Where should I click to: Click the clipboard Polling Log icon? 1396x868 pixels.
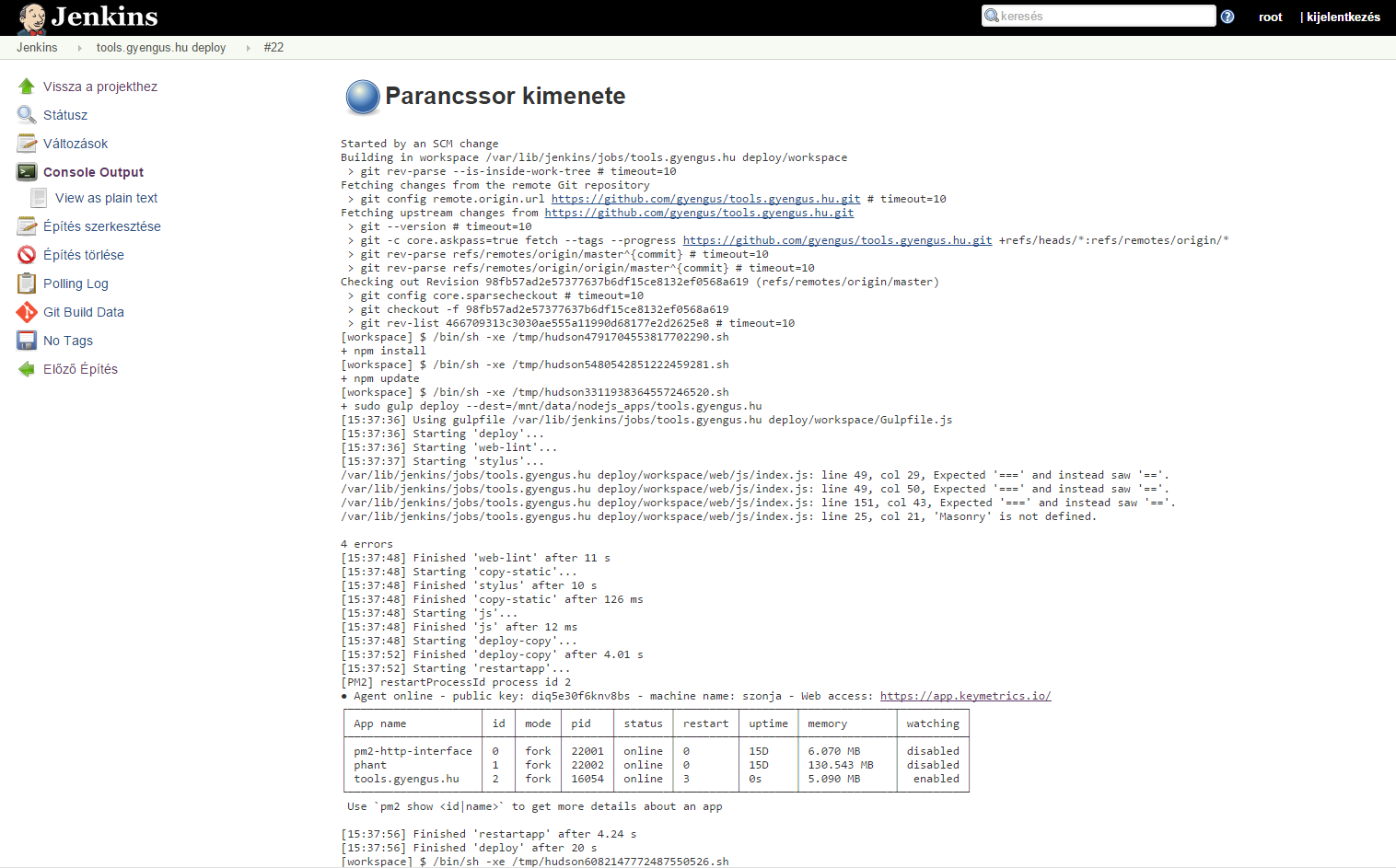point(27,284)
